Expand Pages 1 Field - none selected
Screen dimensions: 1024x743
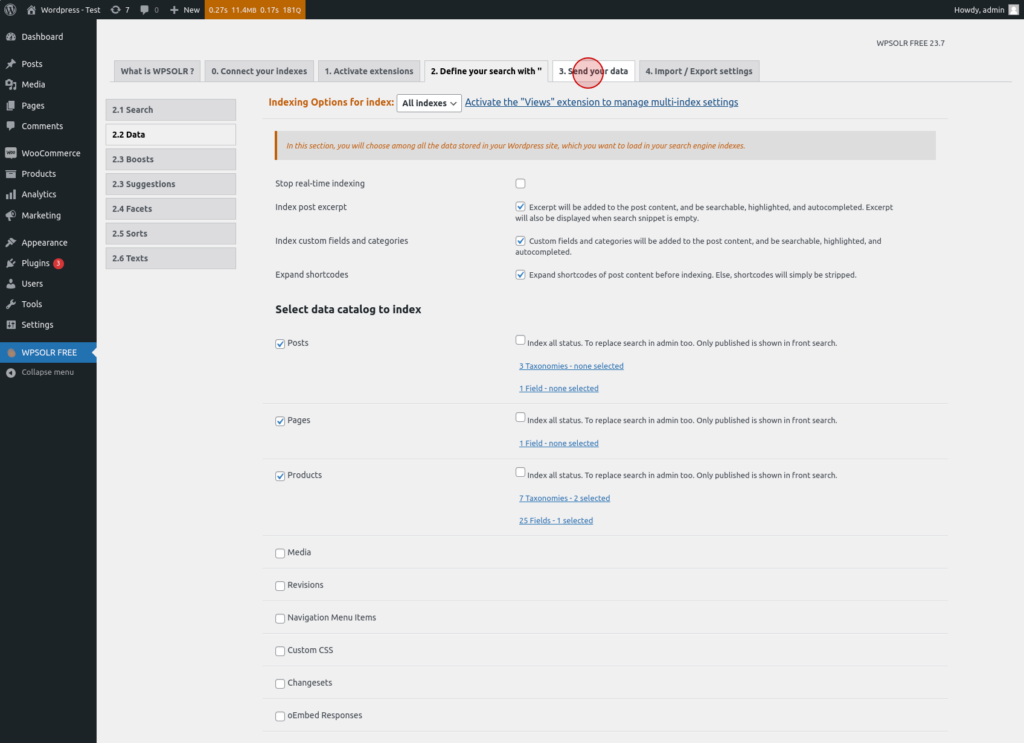[559, 443]
